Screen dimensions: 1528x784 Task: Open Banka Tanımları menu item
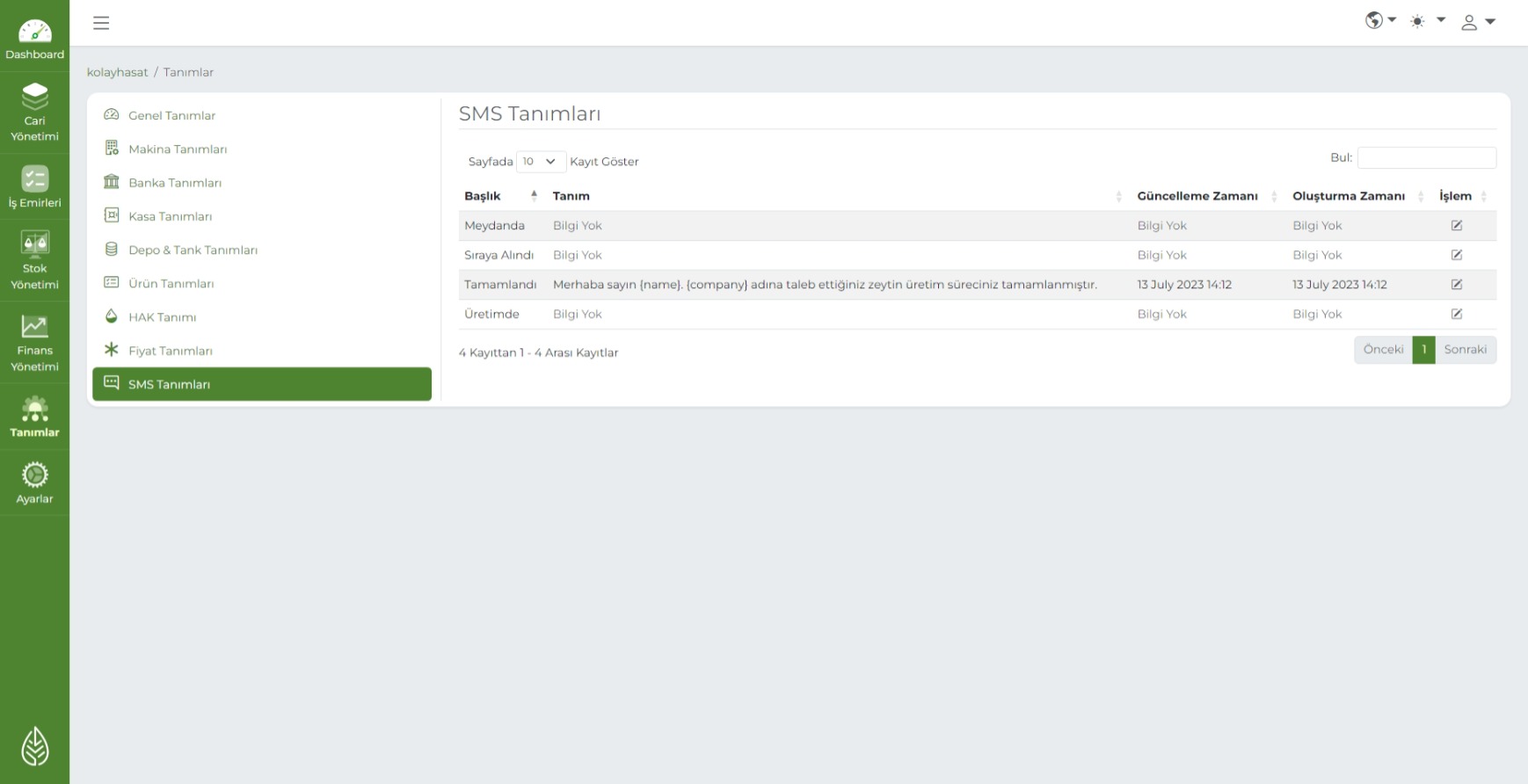(x=262, y=182)
